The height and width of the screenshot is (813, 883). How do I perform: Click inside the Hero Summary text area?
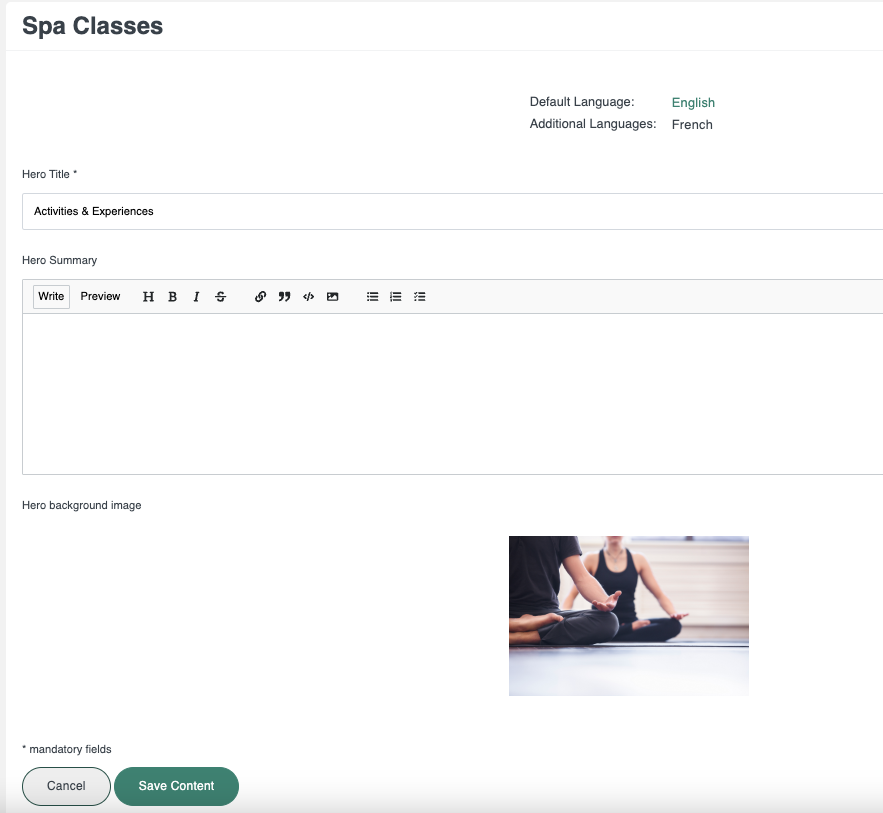tap(452, 394)
